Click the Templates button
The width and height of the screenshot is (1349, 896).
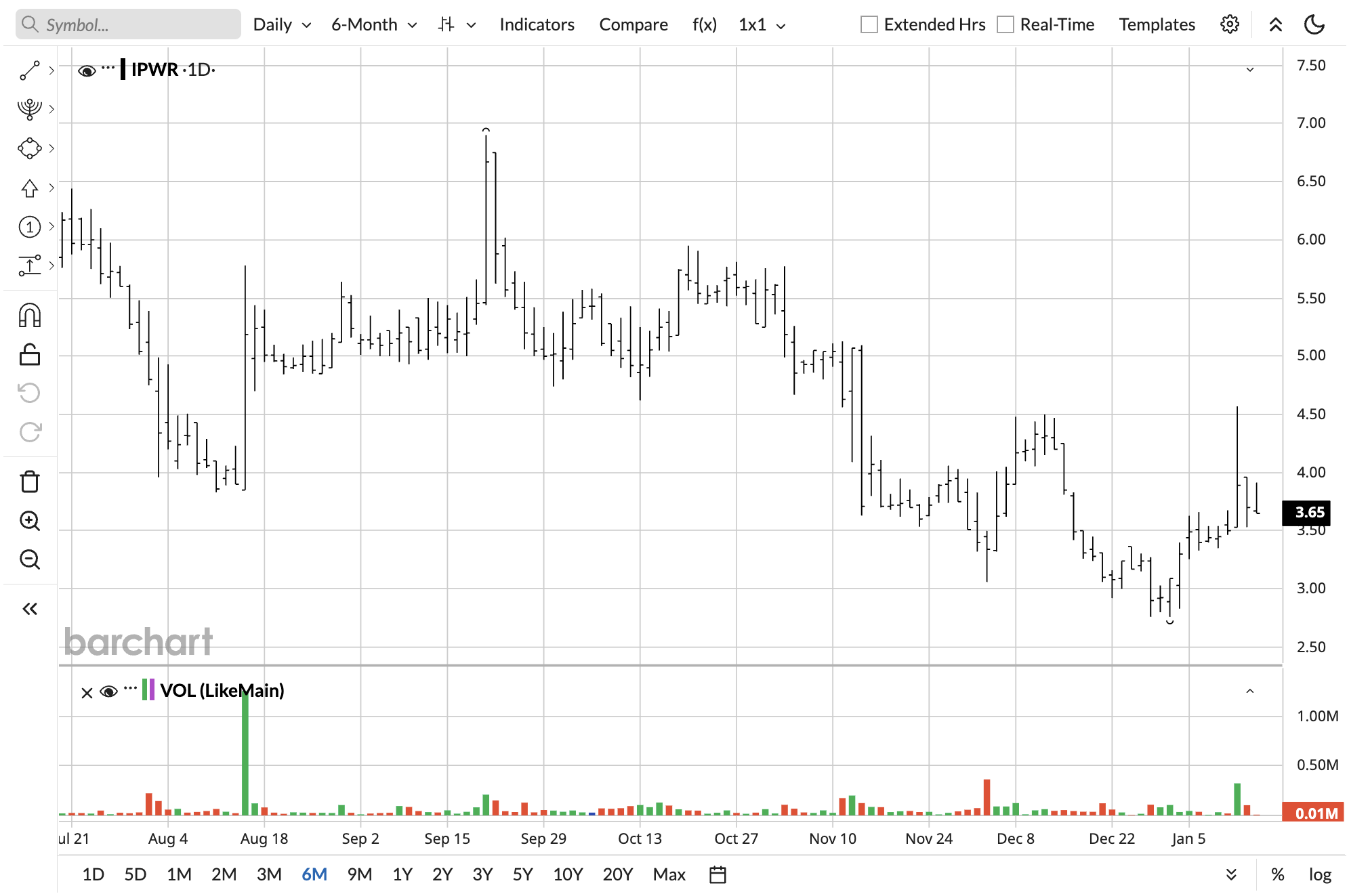coord(1157,25)
